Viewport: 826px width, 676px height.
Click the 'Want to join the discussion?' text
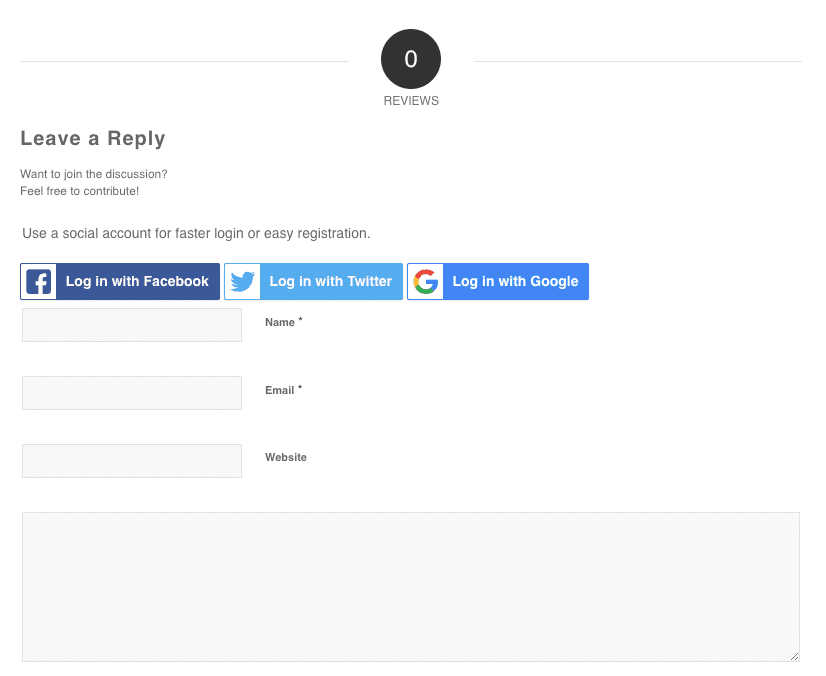point(94,174)
